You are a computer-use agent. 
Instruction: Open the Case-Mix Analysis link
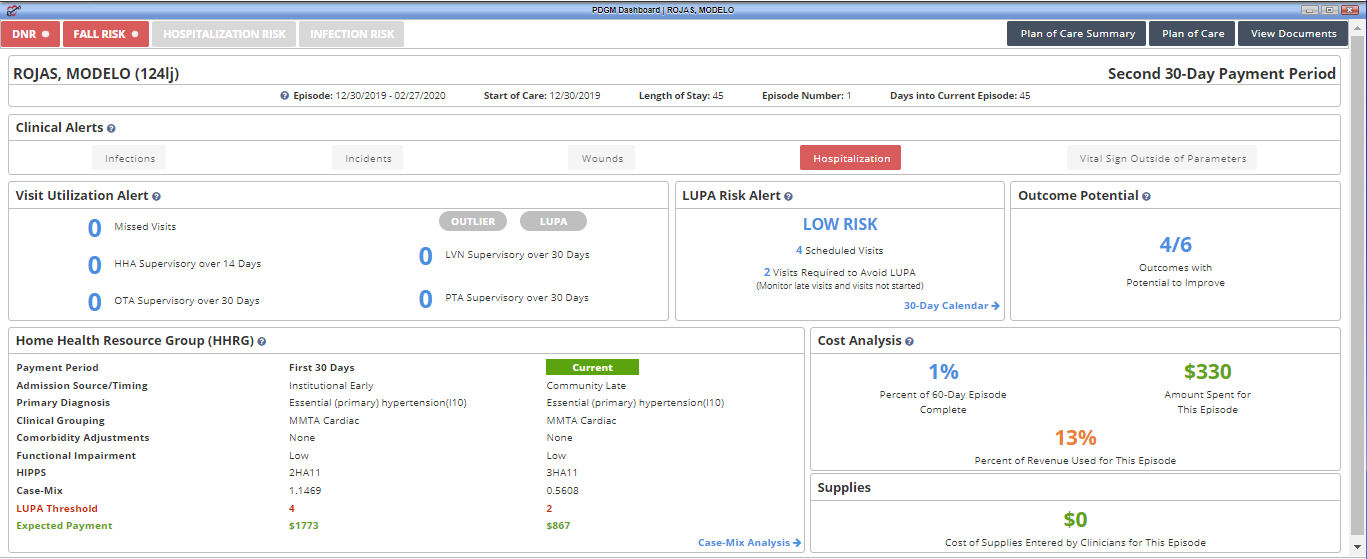[749, 543]
